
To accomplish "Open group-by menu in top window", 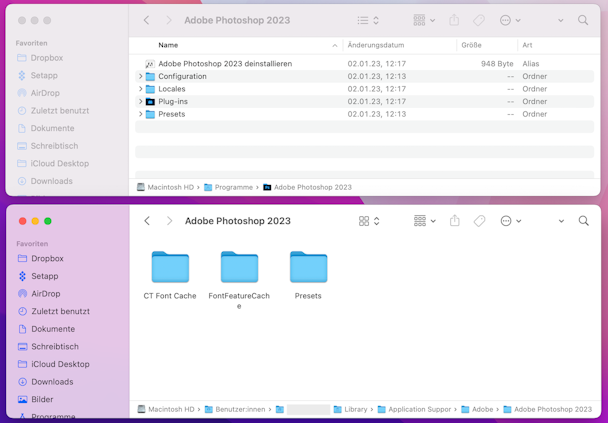I will click(x=424, y=20).
